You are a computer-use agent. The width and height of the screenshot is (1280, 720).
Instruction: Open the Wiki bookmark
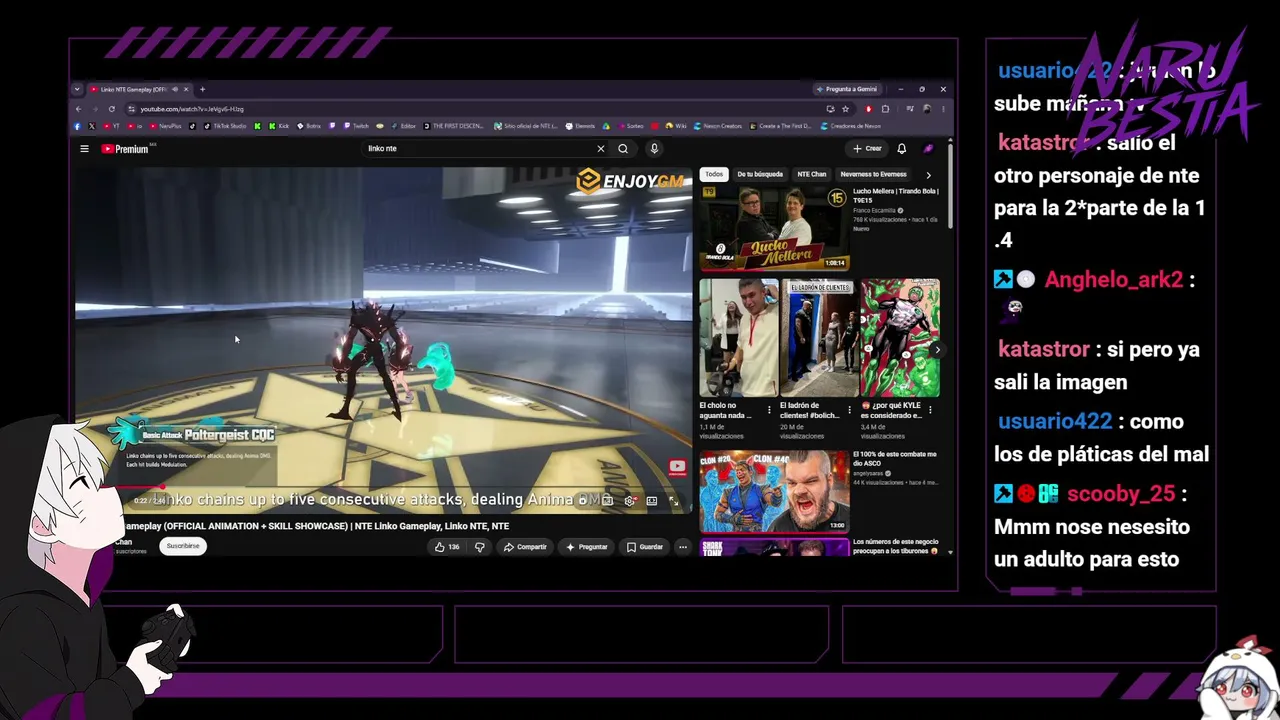coord(676,126)
